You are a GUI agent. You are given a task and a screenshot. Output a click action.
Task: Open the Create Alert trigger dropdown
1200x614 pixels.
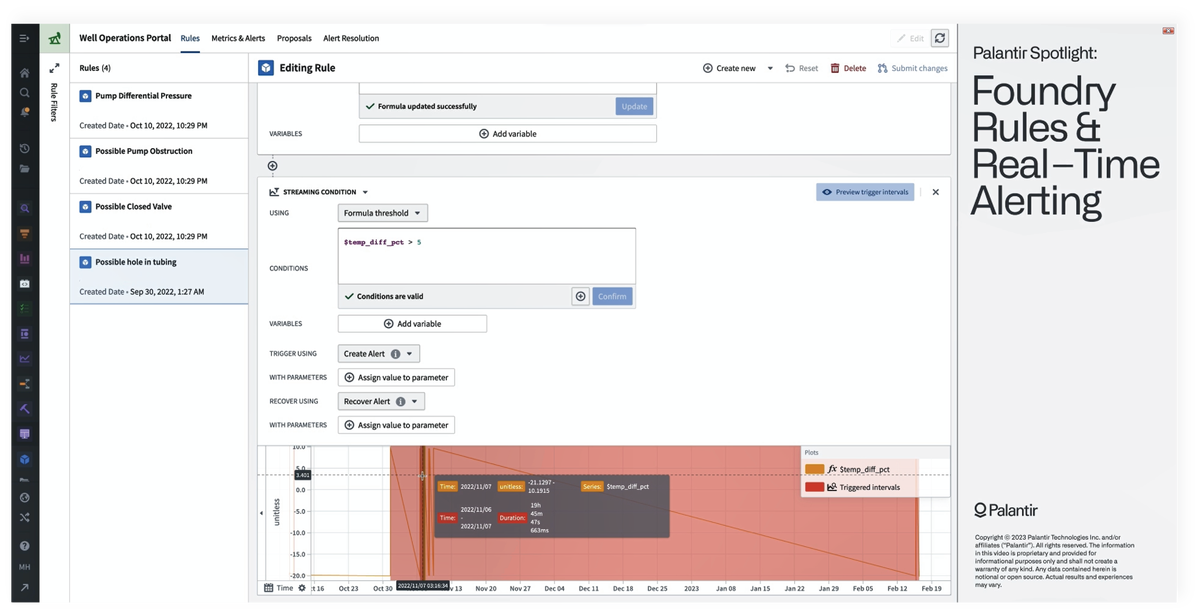coord(378,353)
